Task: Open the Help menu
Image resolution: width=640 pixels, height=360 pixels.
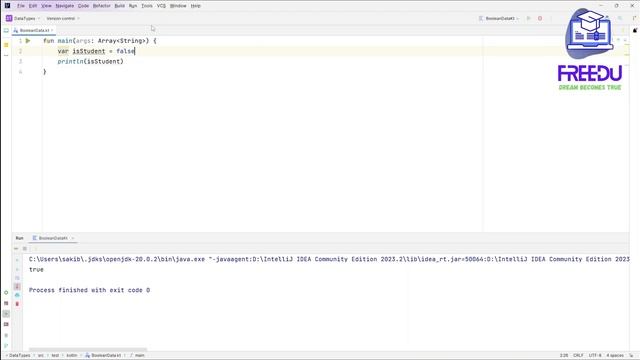Action: (x=196, y=6)
